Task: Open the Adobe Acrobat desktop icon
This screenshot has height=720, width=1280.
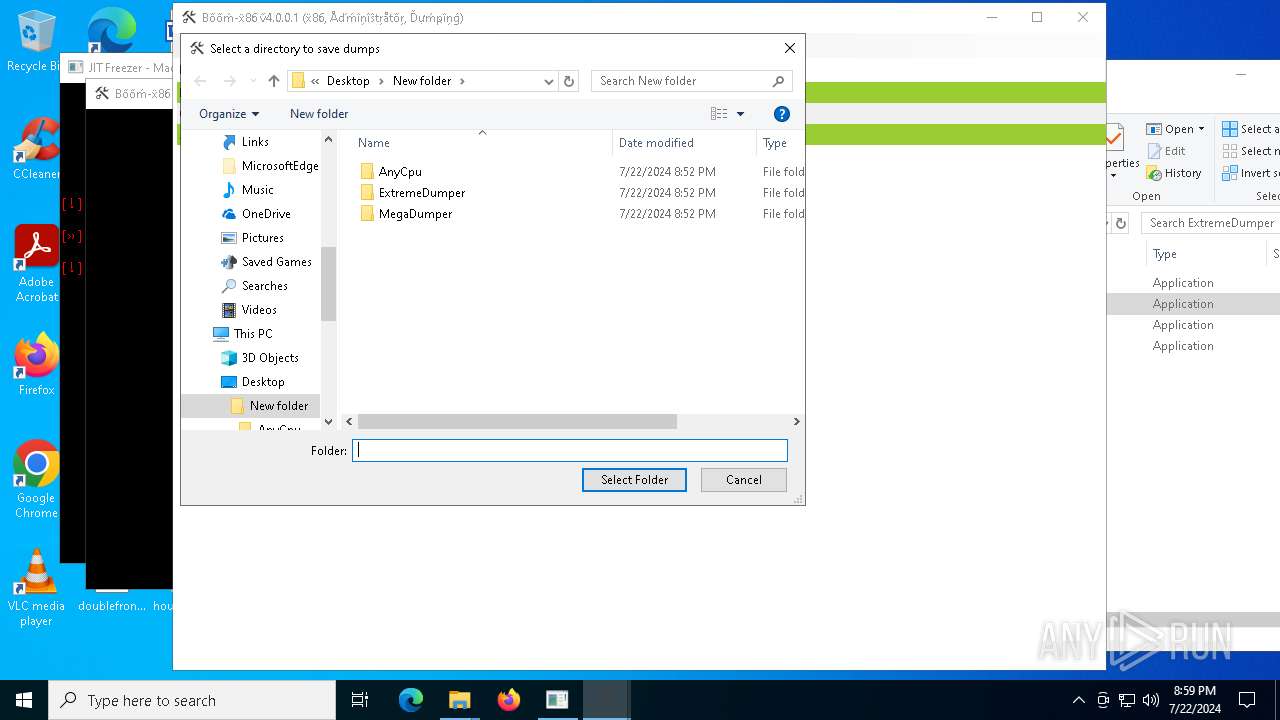Action: [x=36, y=263]
